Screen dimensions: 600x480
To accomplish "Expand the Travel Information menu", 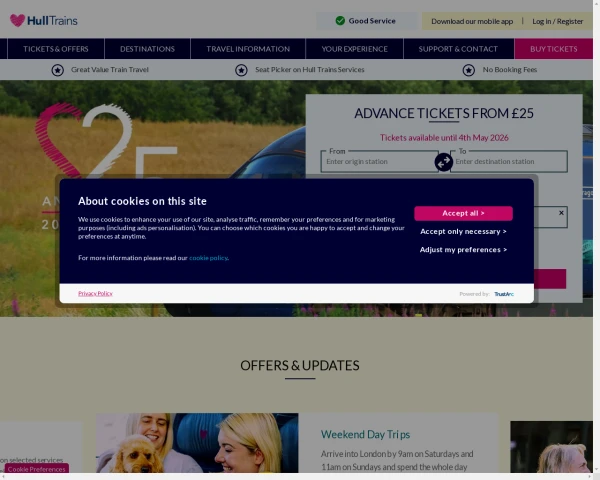I will [248, 49].
